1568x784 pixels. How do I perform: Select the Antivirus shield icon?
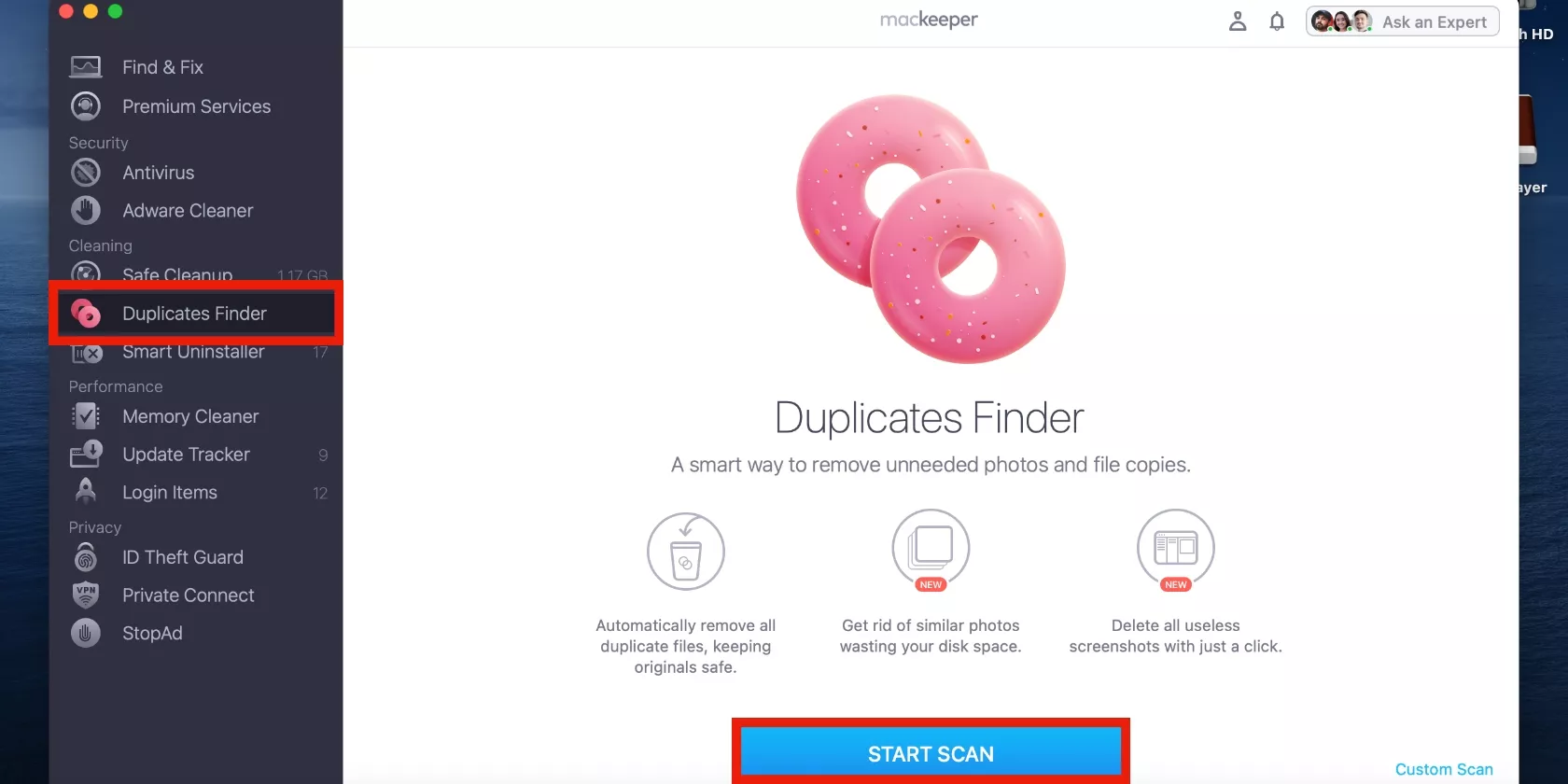(86, 173)
